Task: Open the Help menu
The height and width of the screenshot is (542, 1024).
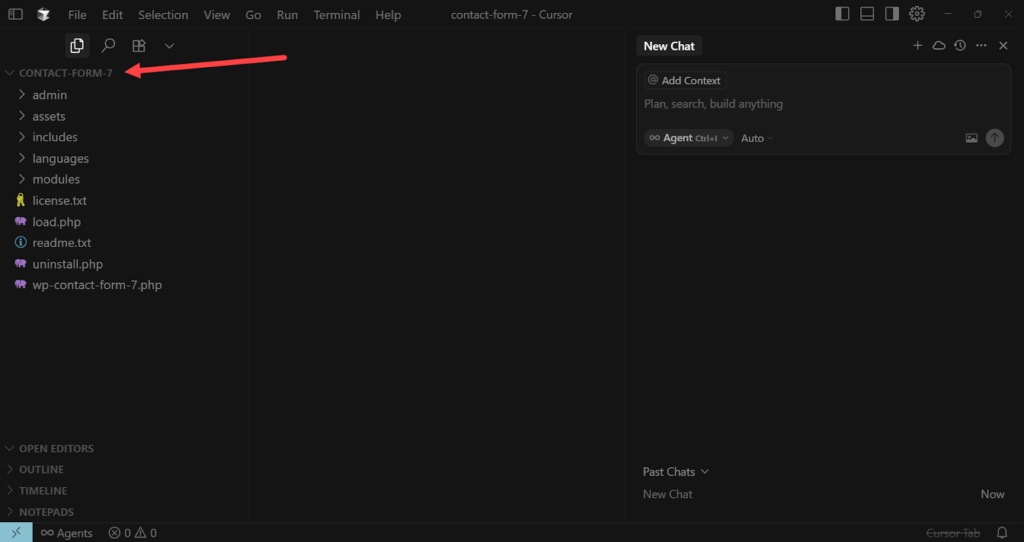Action: coord(388,14)
